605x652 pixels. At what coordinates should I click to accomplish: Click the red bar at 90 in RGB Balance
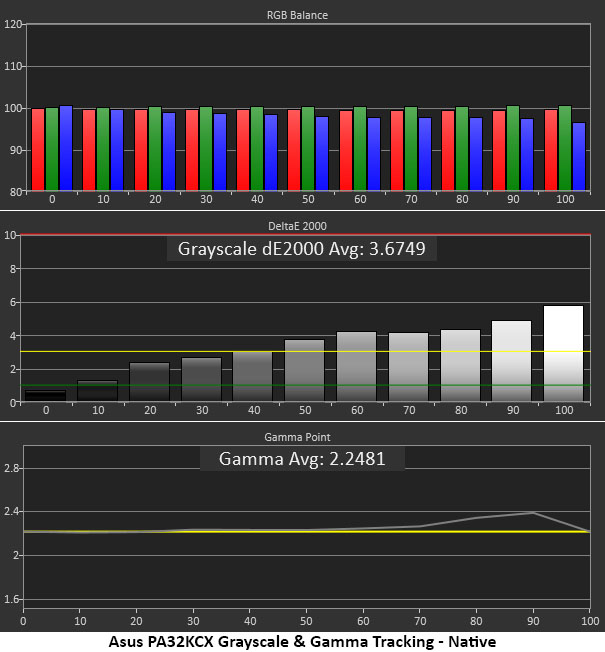(x=499, y=151)
